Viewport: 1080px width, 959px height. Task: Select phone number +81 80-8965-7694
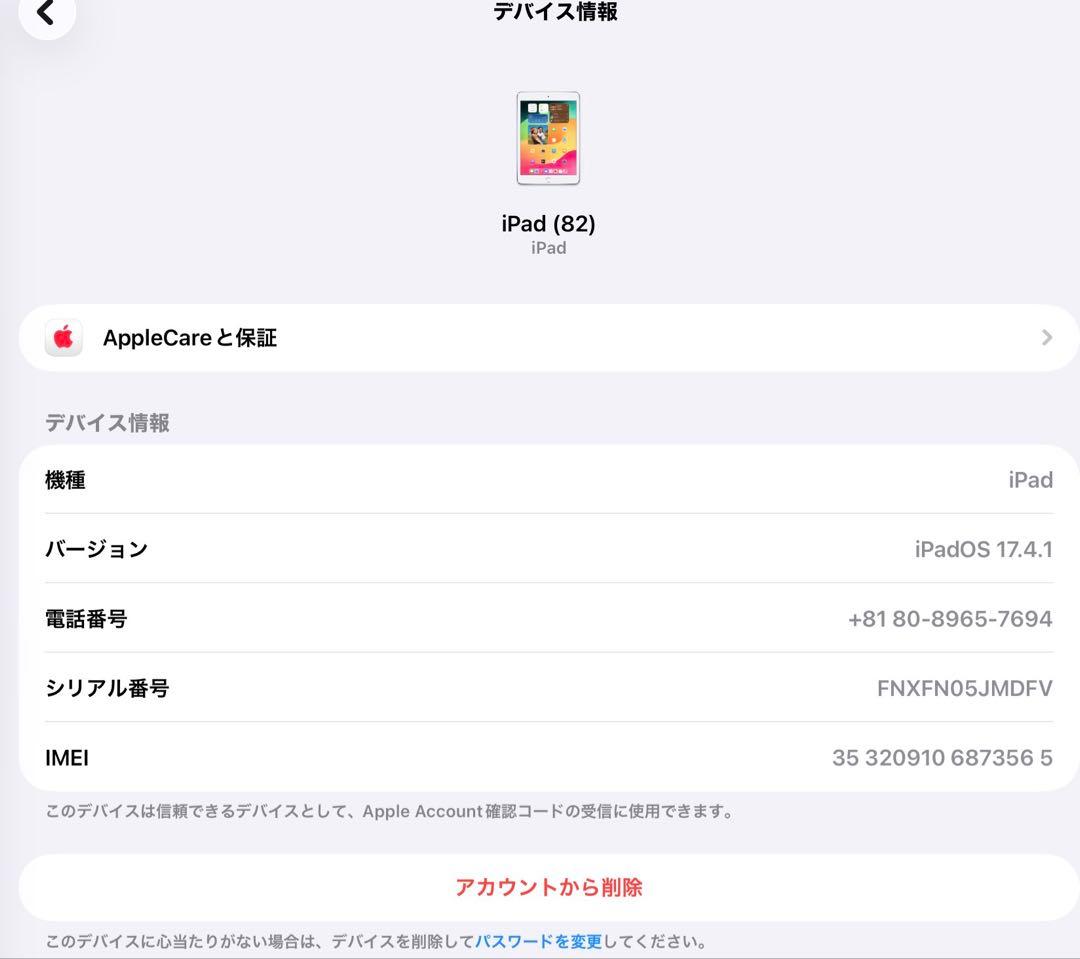pyautogui.click(x=950, y=619)
